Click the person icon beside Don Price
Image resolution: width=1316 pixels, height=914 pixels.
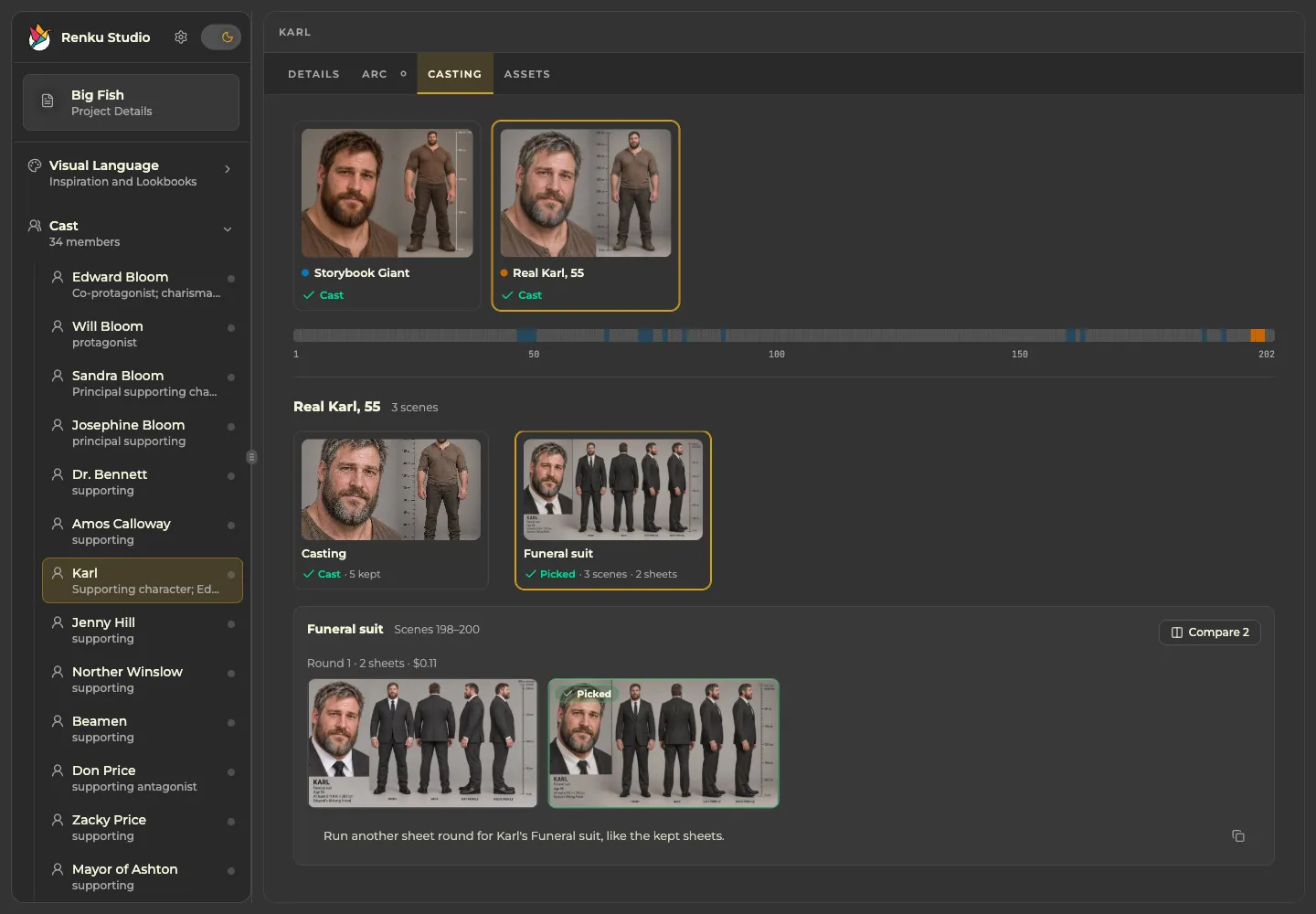point(58,771)
